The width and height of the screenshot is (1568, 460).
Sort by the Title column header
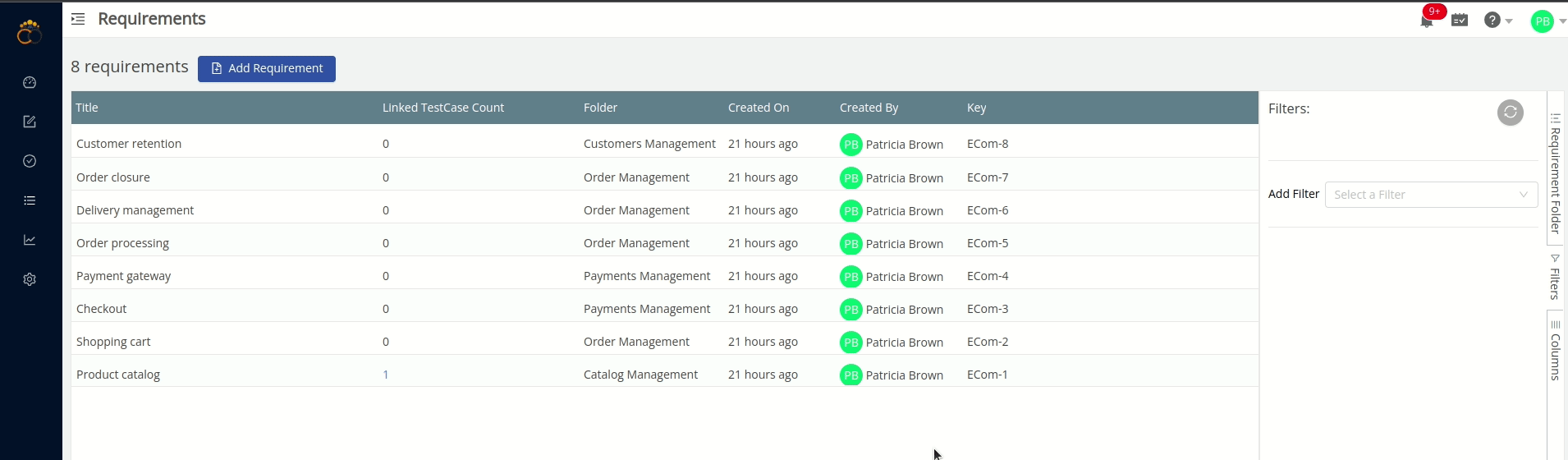[87, 108]
